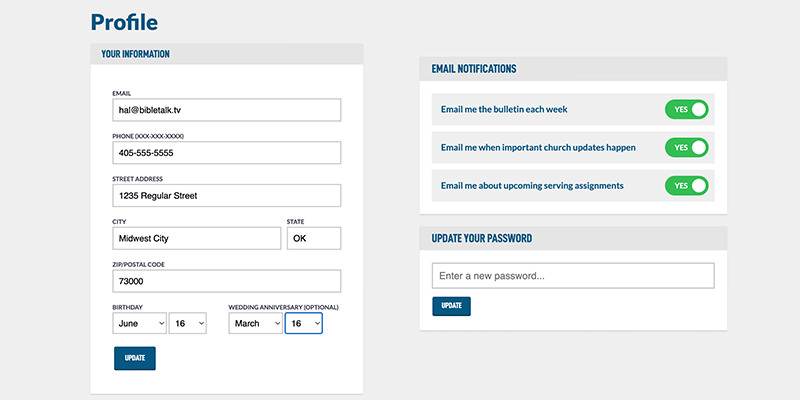Select the Street Address field
The width and height of the screenshot is (800, 400).
227,195
